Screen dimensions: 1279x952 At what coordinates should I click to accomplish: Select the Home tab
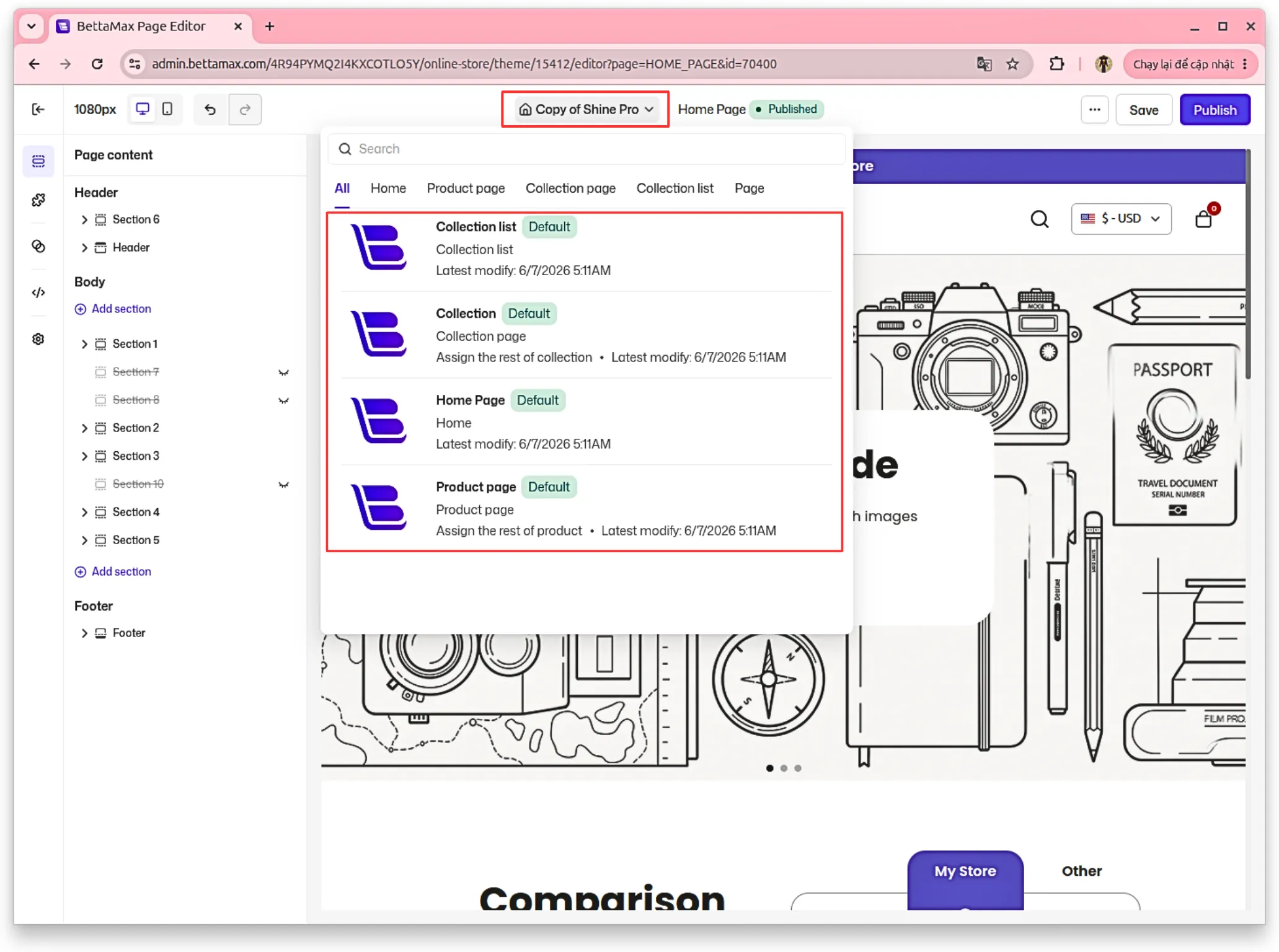click(x=388, y=188)
